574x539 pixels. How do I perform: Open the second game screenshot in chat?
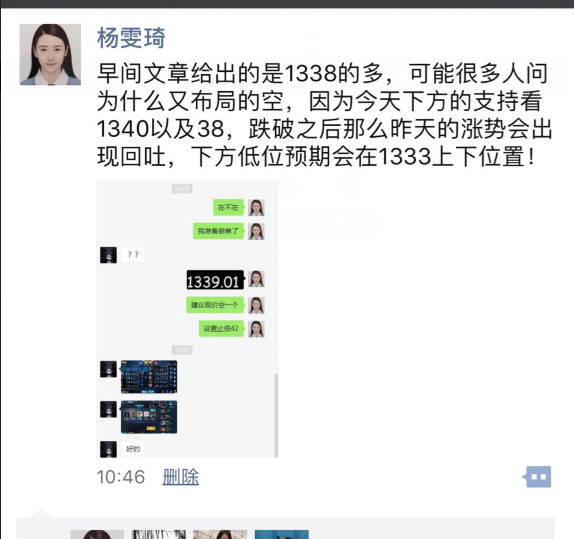point(149,417)
